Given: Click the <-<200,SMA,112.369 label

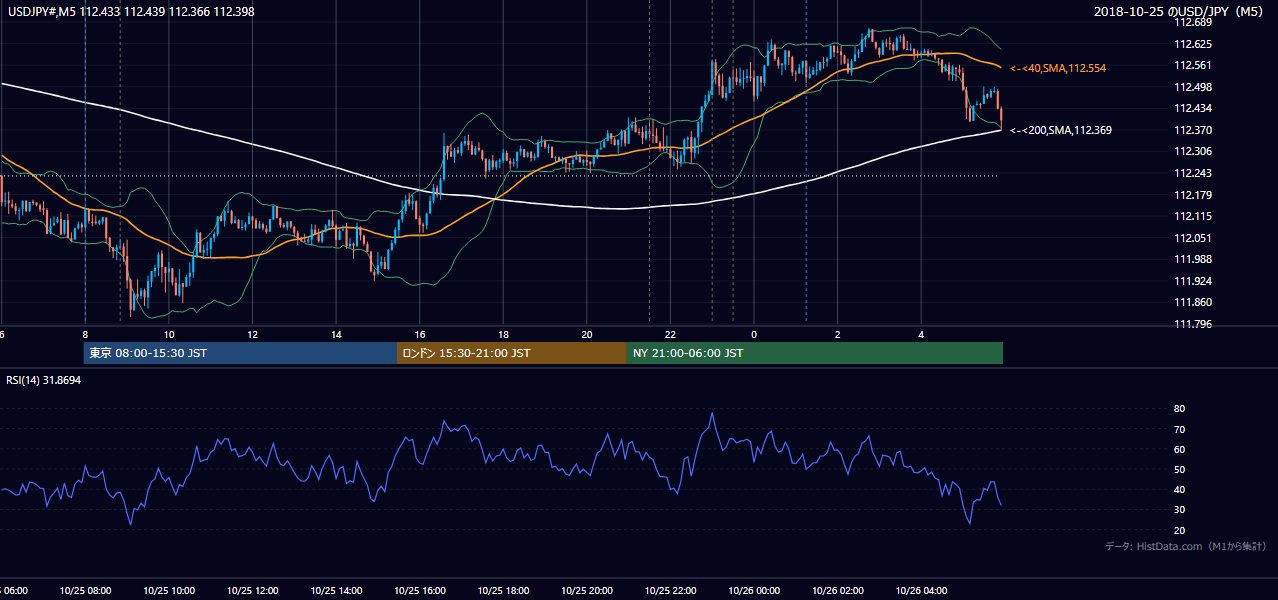Looking at the screenshot, I should (x=1062, y=130).
